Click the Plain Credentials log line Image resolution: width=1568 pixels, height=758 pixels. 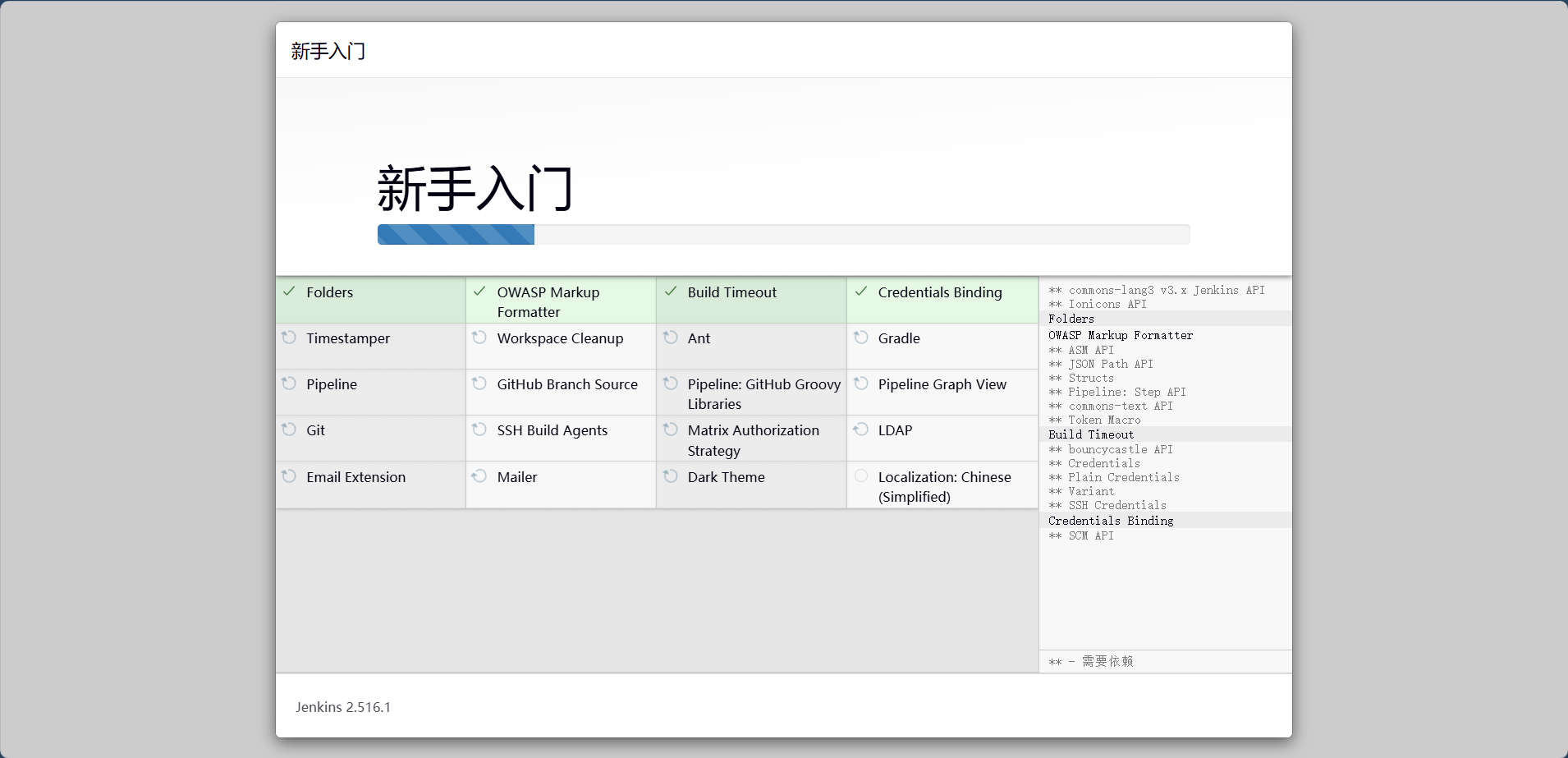click(1114, 477)
